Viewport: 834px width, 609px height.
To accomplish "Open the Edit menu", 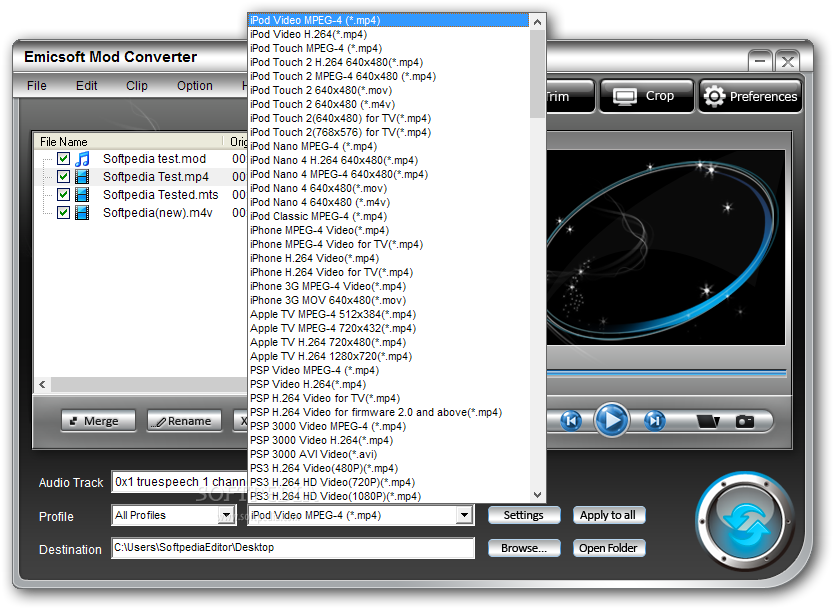I will tap(86, 86).
